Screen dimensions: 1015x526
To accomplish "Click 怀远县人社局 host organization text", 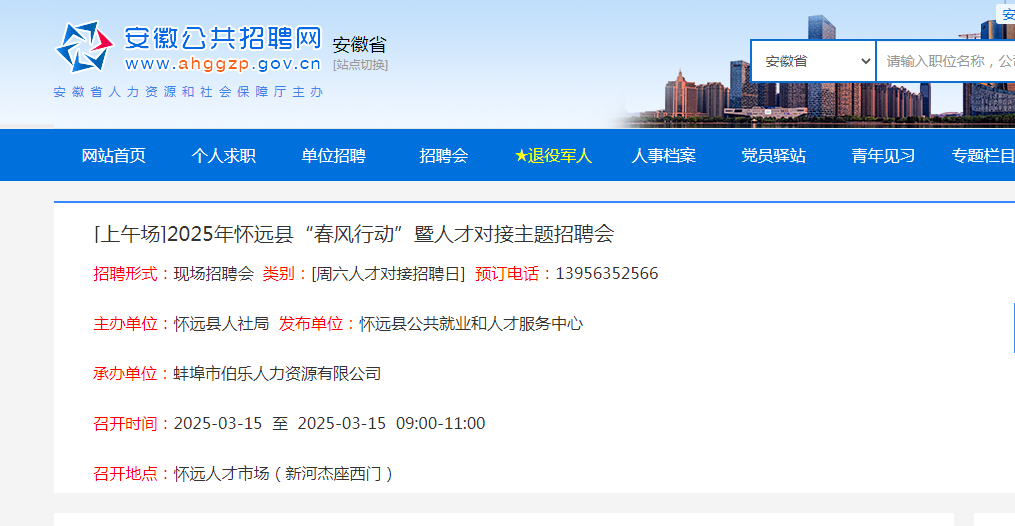I will (221, 323).
